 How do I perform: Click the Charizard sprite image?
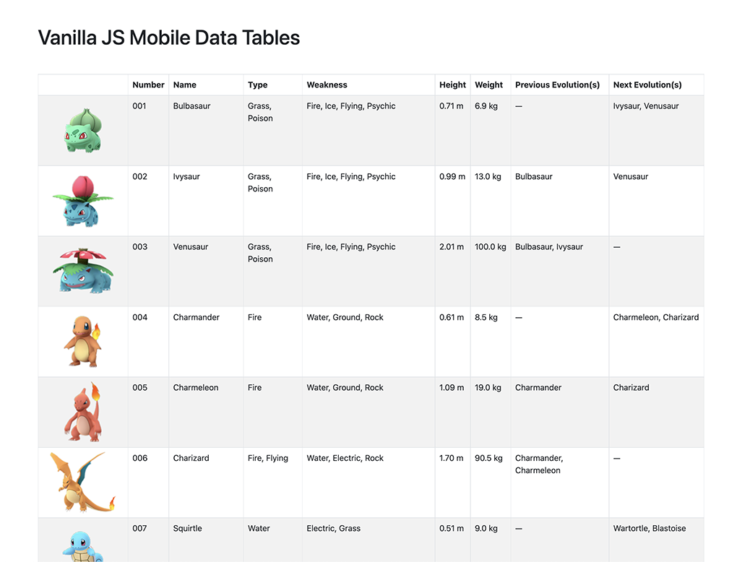(x=83, y=482)
